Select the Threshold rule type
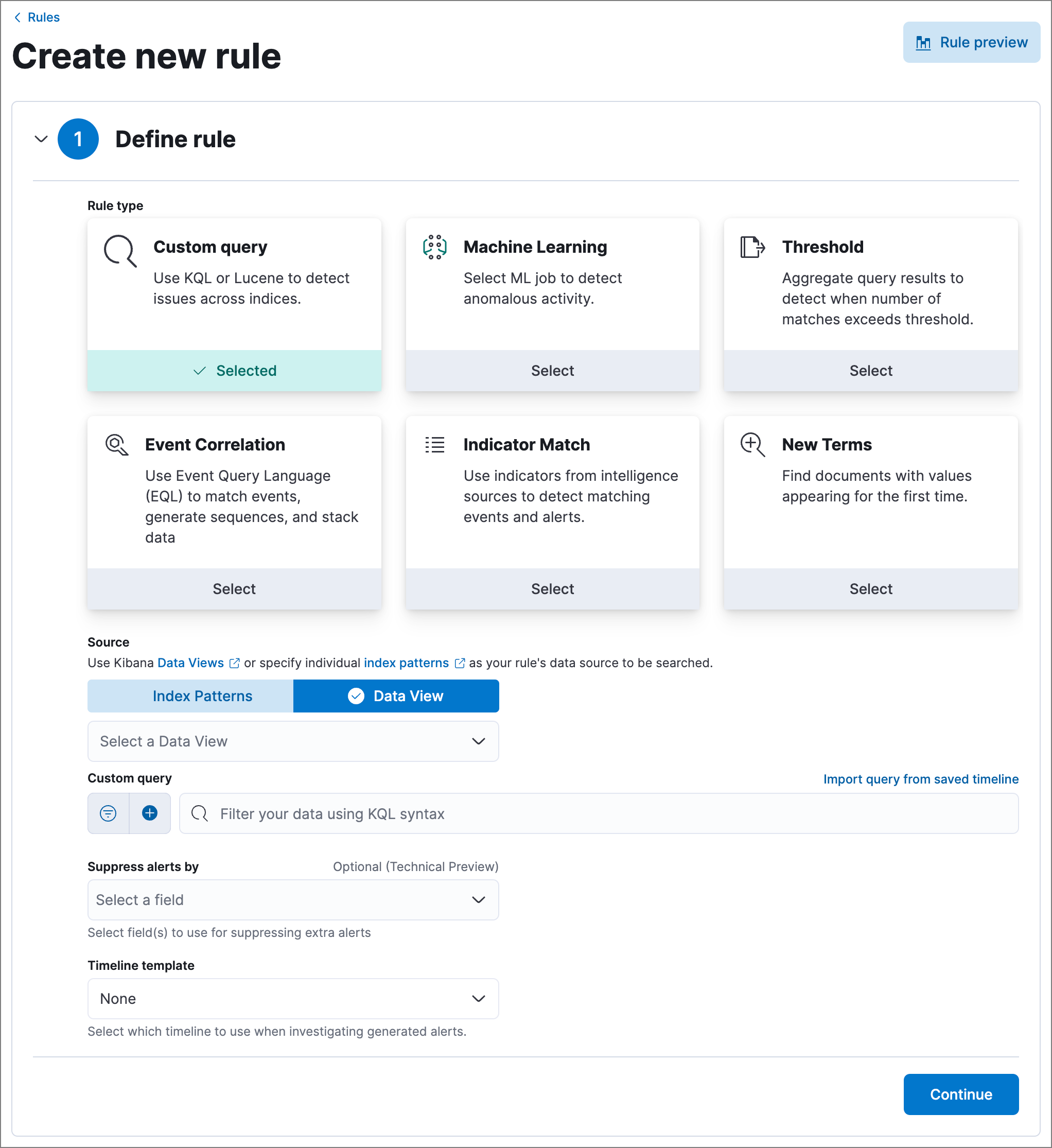1052x1148 pixels. (870, 370)
